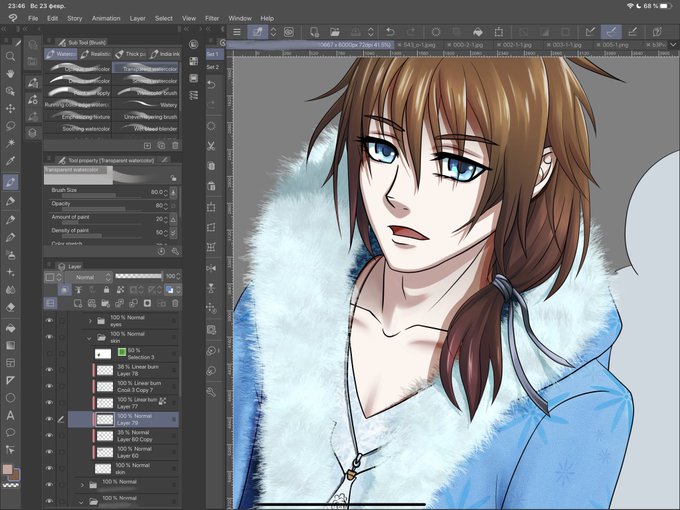Select the Text tool

10,415
